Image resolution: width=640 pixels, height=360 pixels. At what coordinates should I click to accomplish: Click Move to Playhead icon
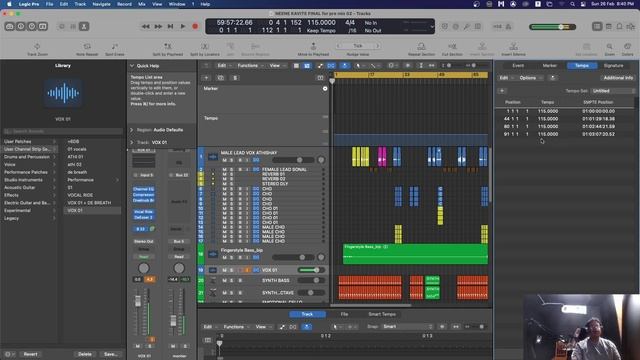[313, 47]
